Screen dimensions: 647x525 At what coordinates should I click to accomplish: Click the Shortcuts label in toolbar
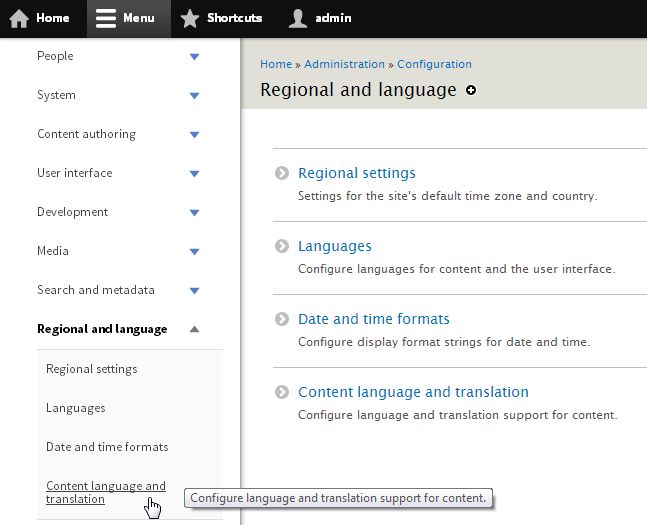pyautogui.click(x=235, y=18)
